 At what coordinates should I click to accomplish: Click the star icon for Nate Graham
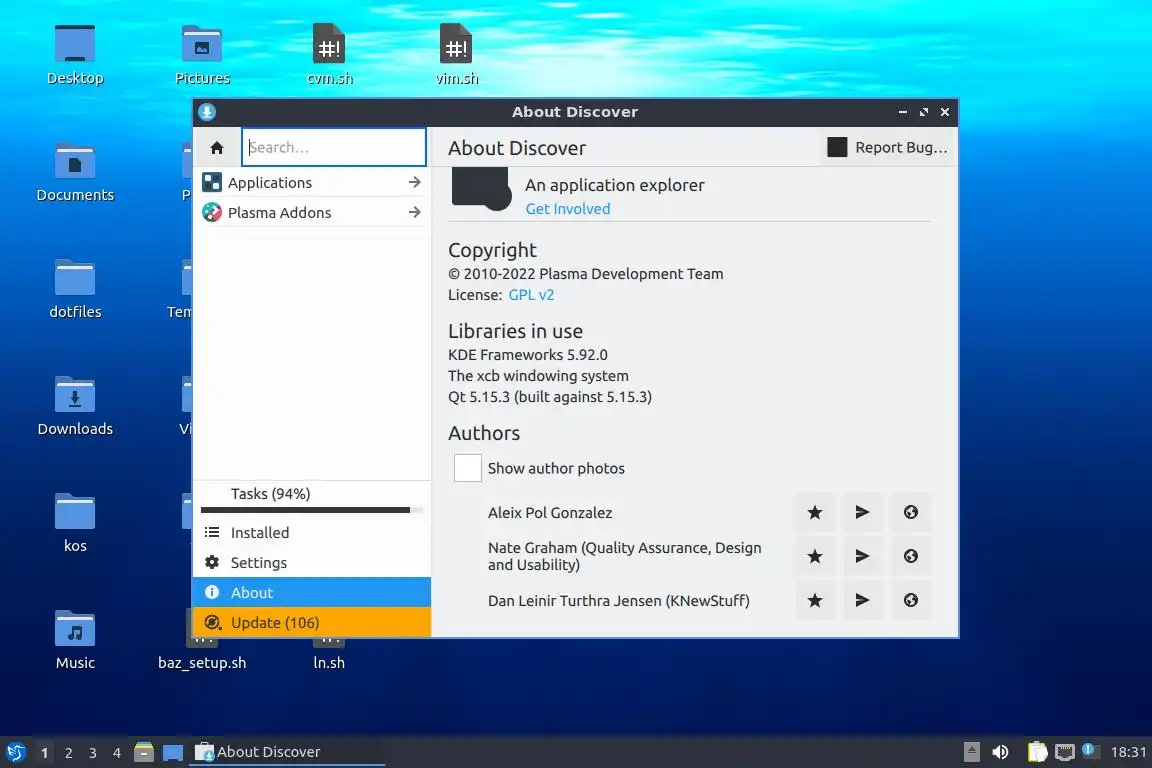(x=815, y=556)
